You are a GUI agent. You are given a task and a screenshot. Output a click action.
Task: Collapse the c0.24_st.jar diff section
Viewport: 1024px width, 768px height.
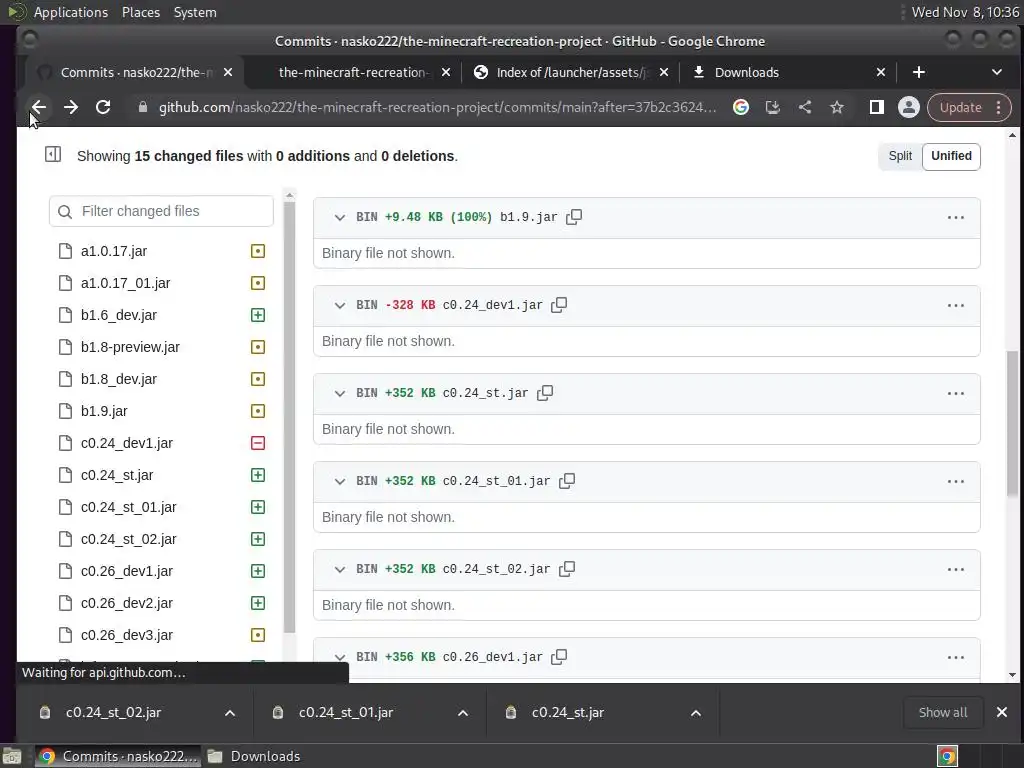(x=340, y=394)
